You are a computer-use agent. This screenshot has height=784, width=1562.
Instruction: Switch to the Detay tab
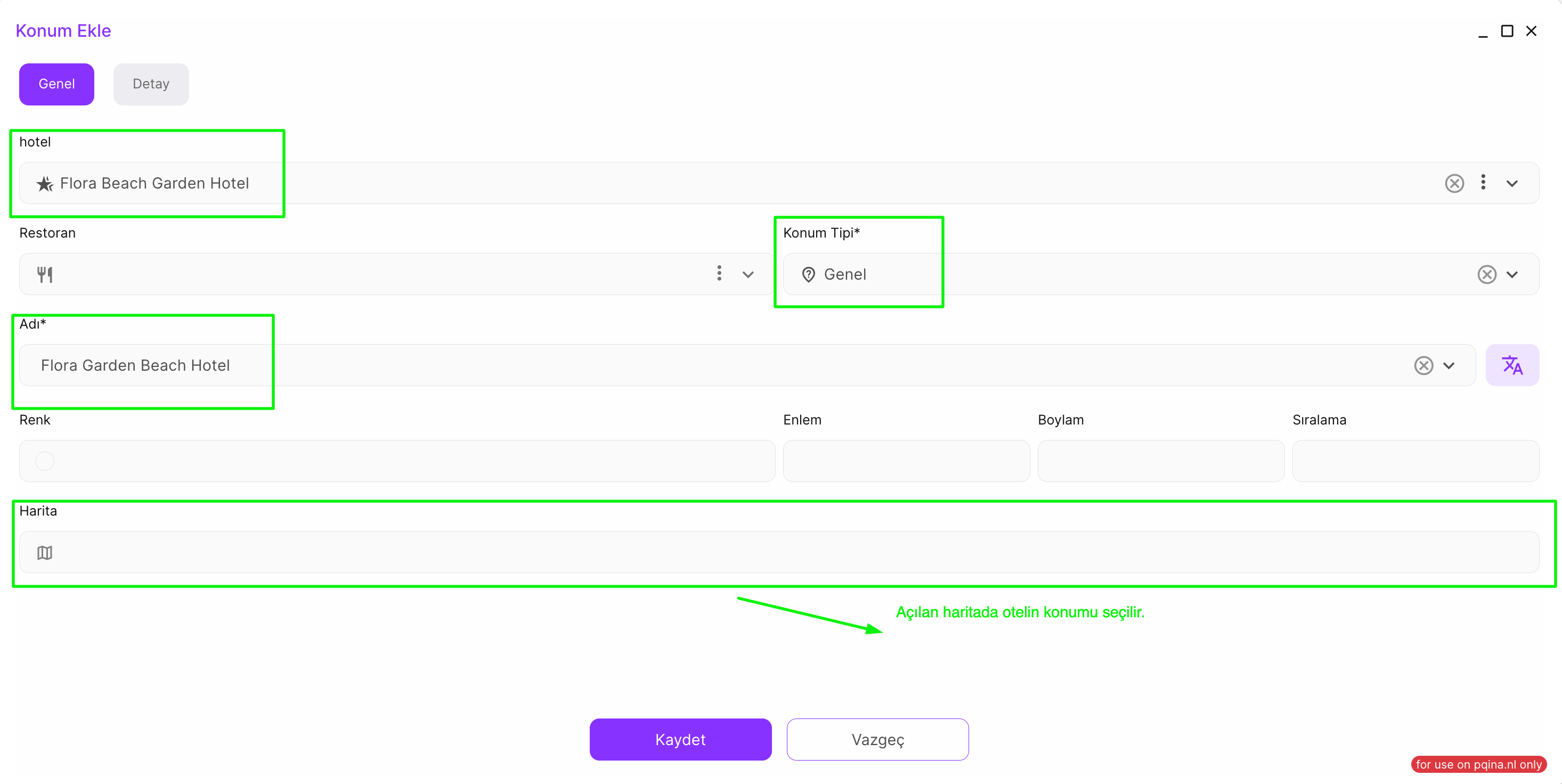click(x=151, y=84)
